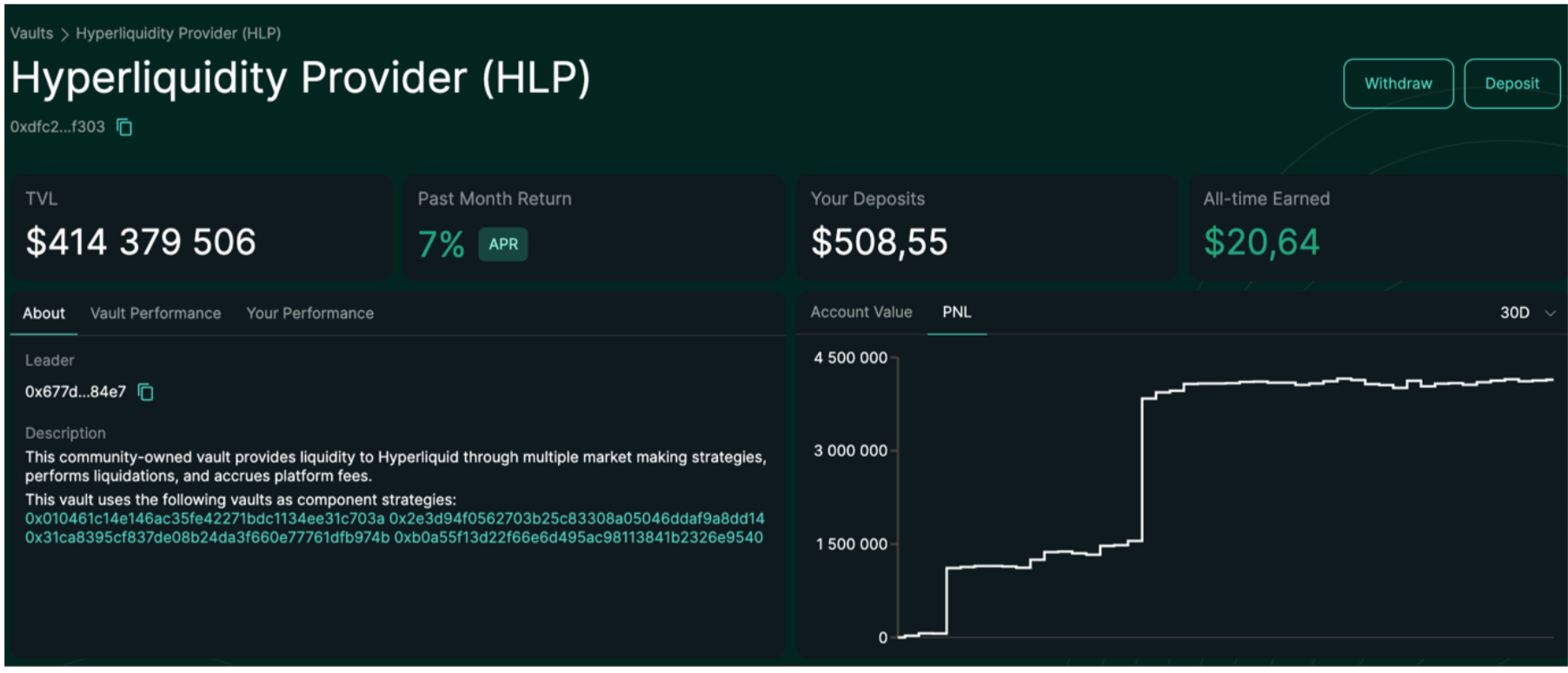1568x673 pixels.
Task: Click the TVL $414 379 506 card
Action: 200,228
